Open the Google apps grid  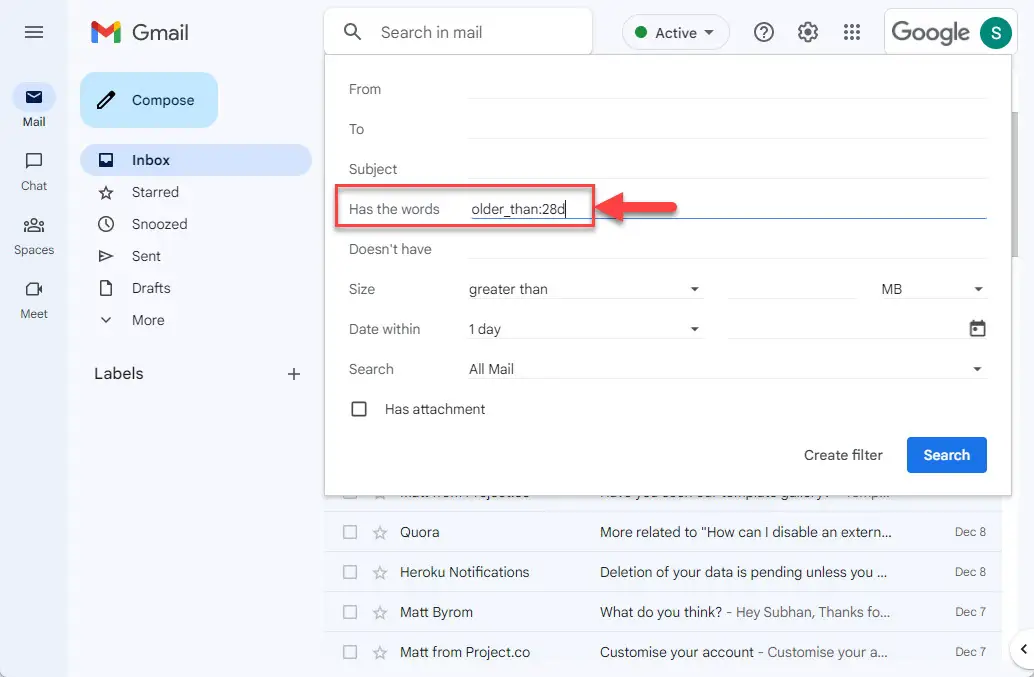[852, 32]
